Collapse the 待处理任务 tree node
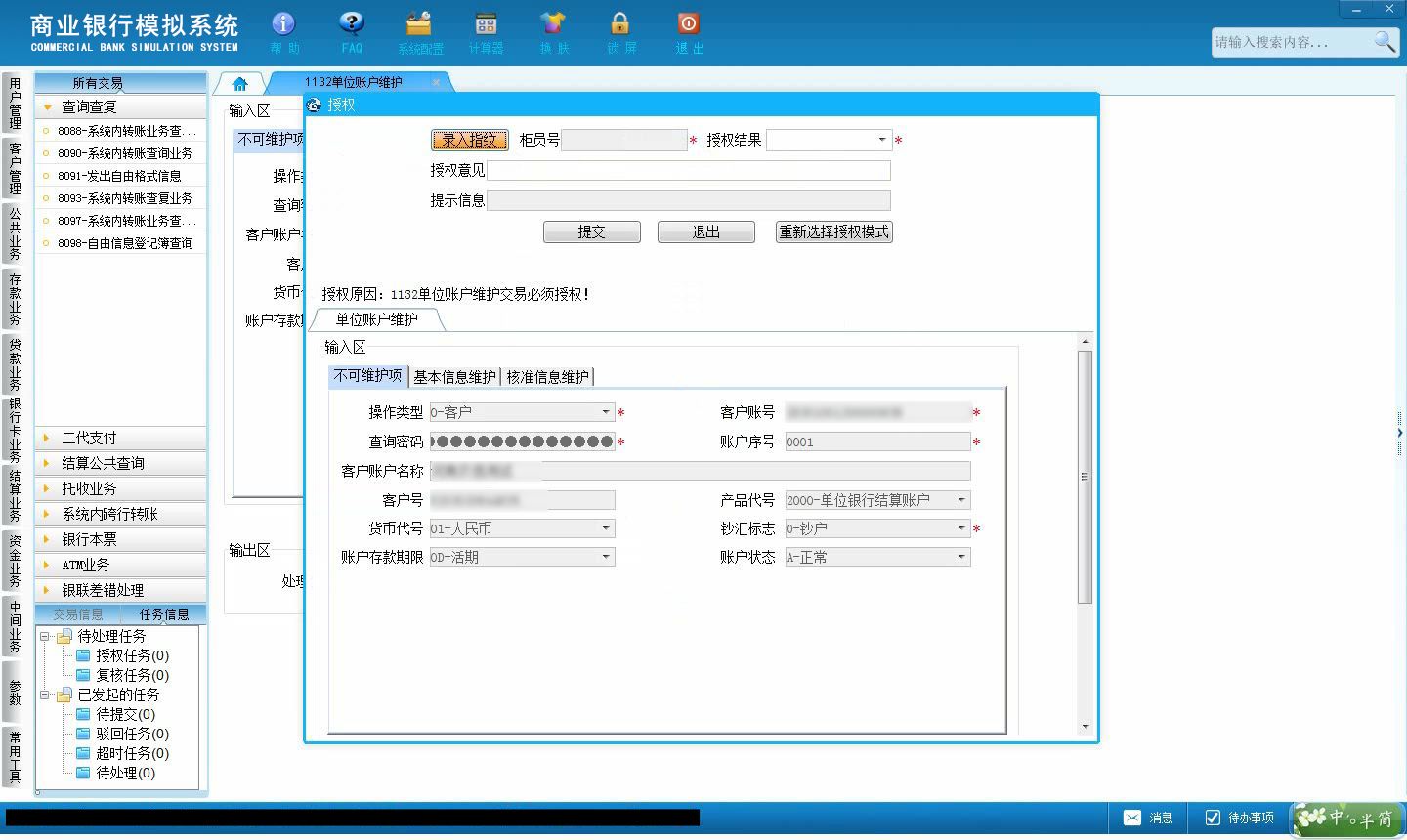Image resolution: width=1407 pixels, height=840 pixels. point(45,636)
